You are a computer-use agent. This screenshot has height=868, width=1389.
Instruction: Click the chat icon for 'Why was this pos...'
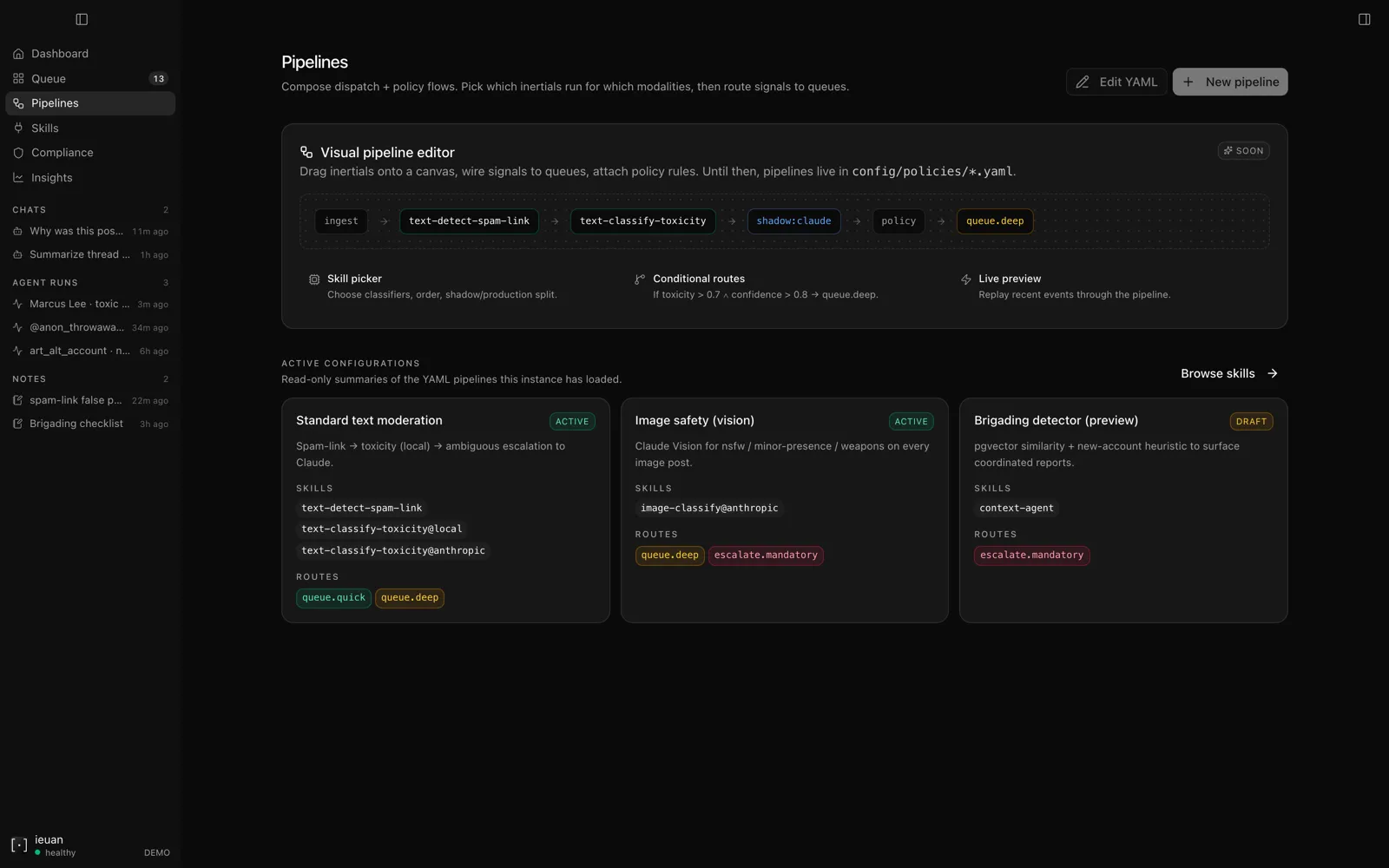17,231
